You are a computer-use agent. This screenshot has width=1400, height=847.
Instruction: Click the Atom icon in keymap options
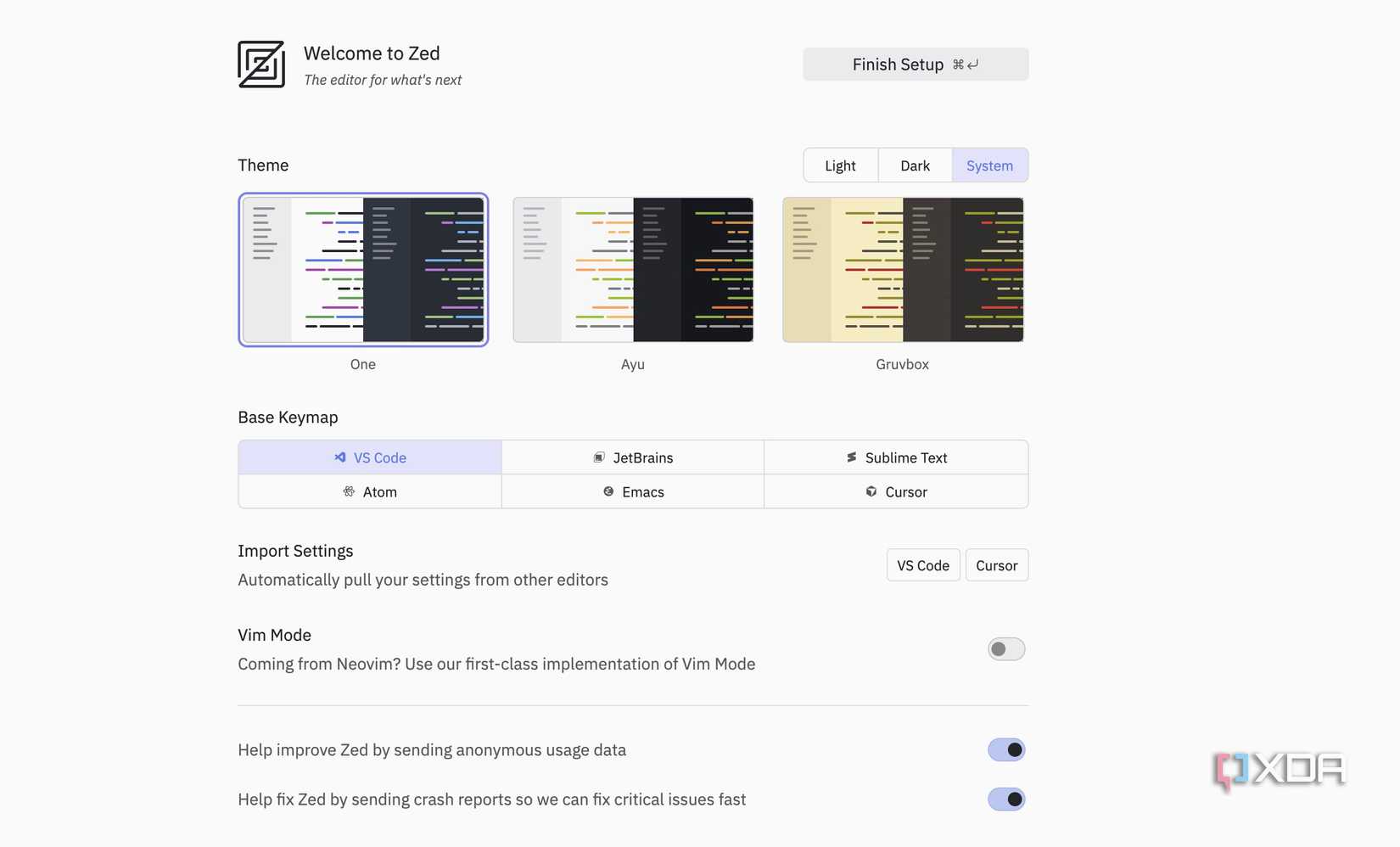tap(348, 491)
